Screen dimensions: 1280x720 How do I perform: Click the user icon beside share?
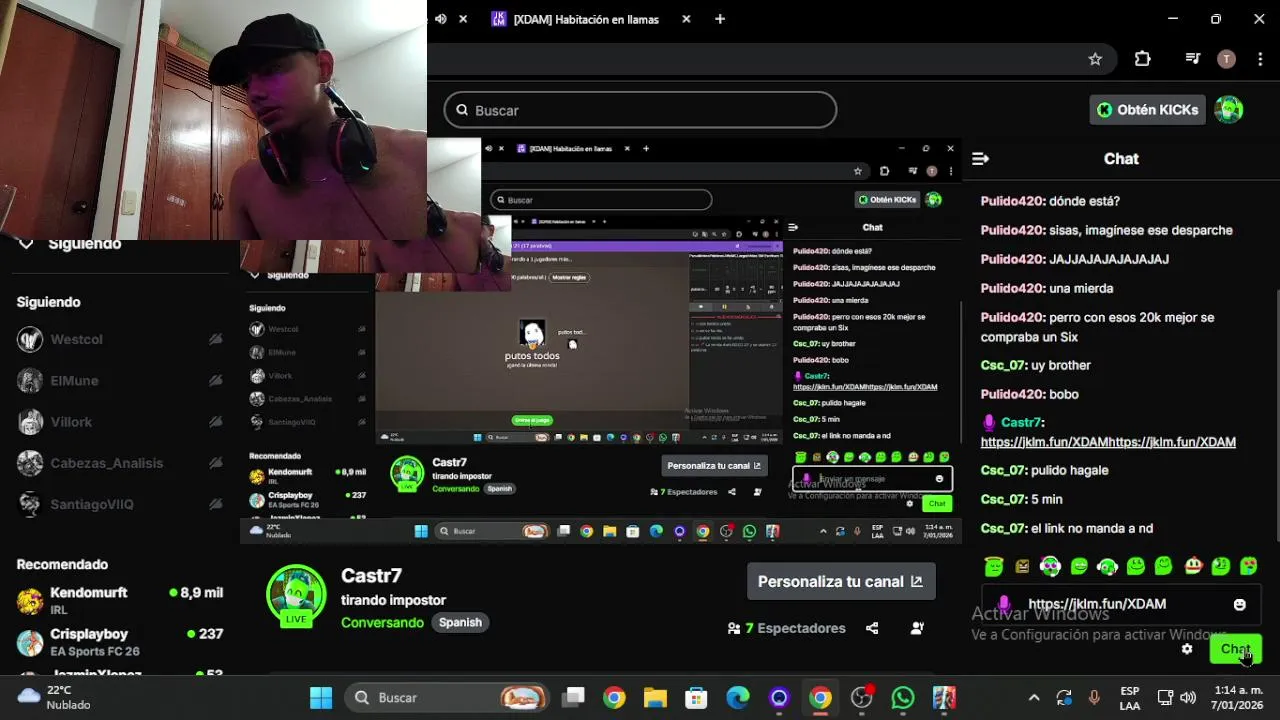pyautogui.click(x=917, y=628)
